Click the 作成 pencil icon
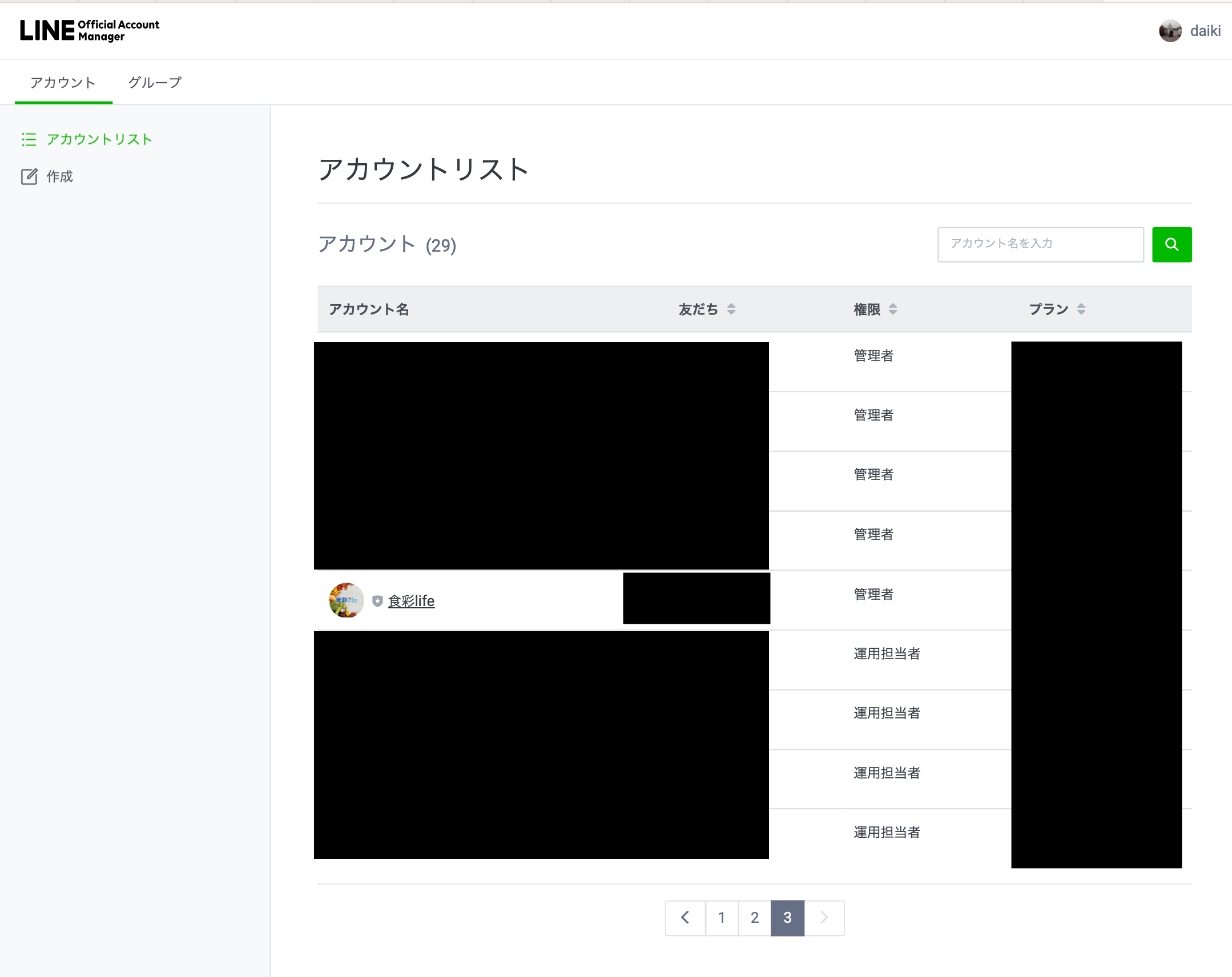This screenshot has width=1232, height=977. 29,176
